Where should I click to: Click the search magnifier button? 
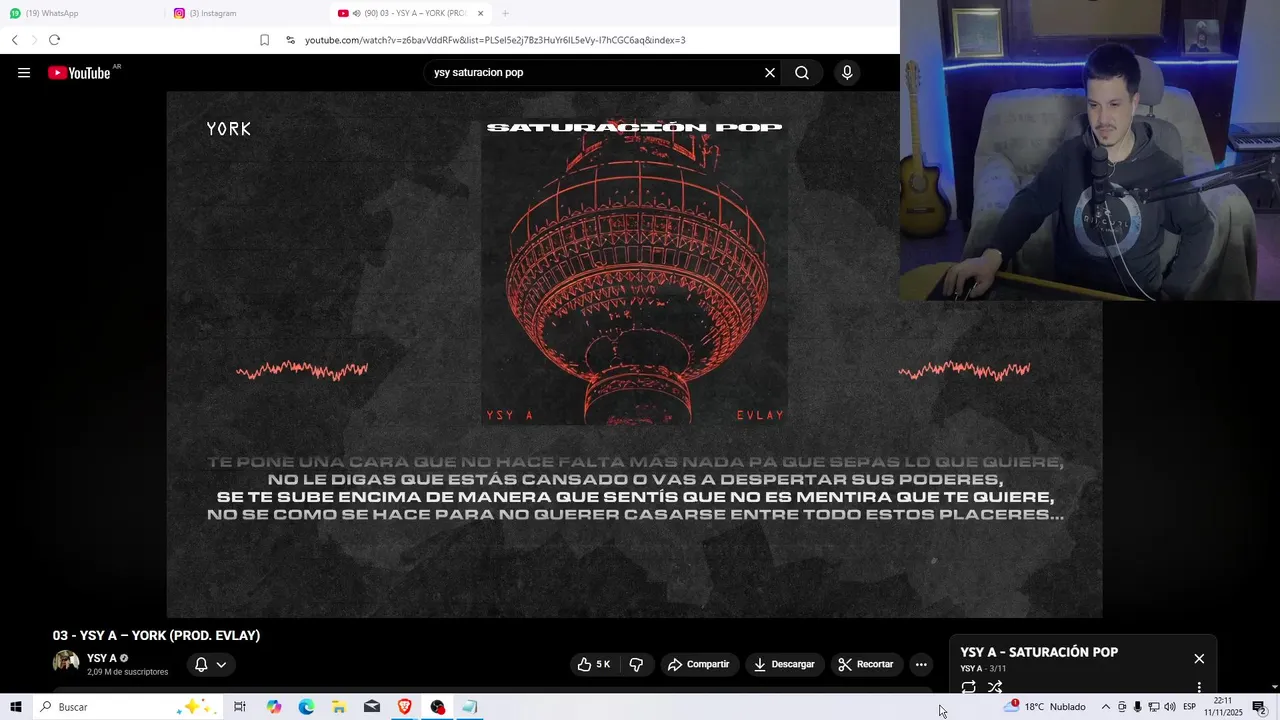coord(802,72)
